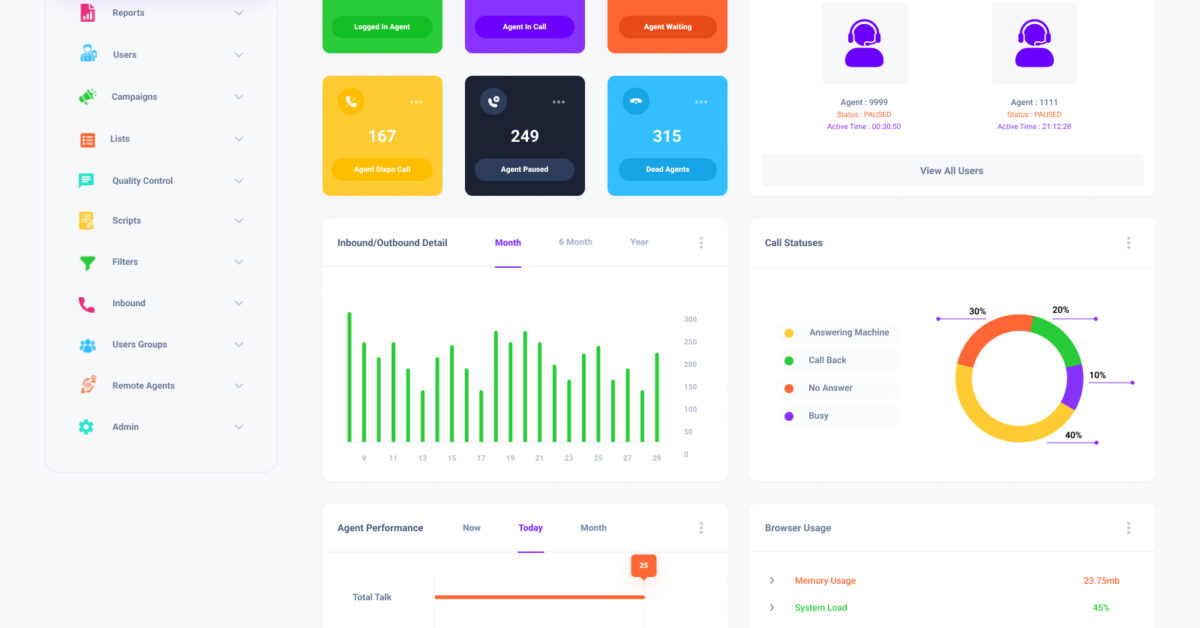Click the Campaigns megaphone icon
Viewport: 1200px width, 628px height.
88,97
